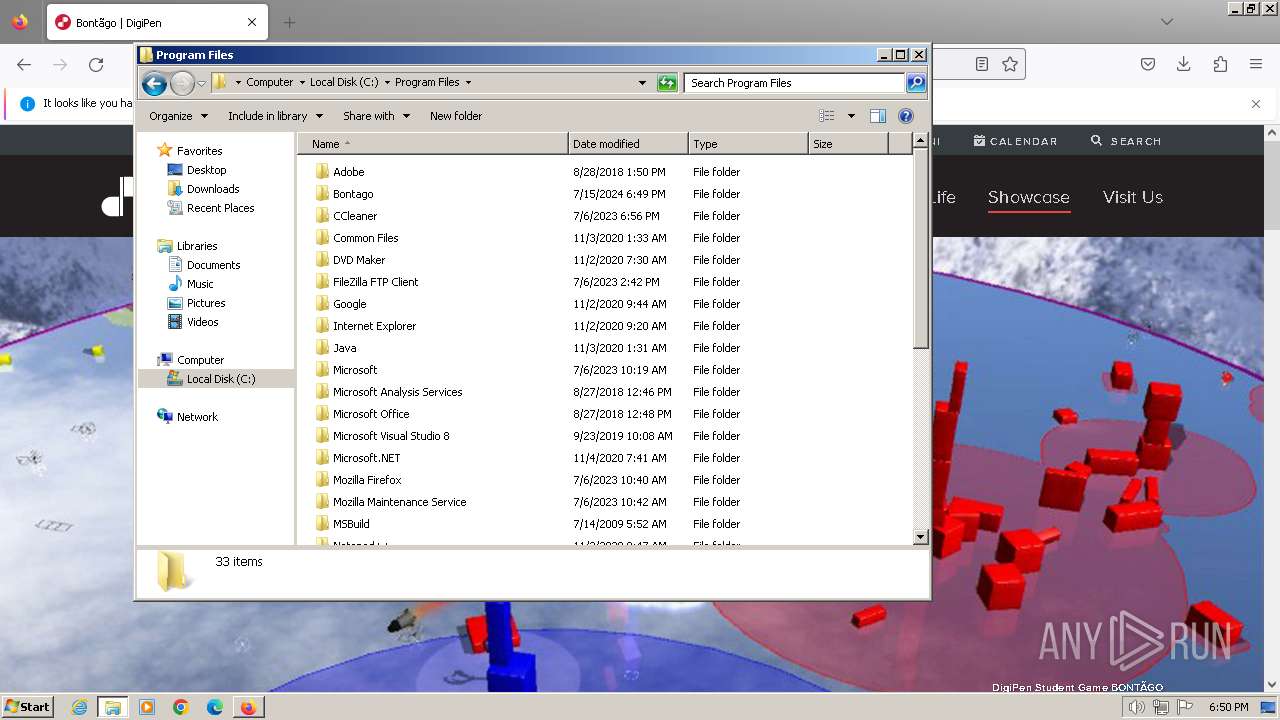Click the file list scroll up arrow
1280x720 pixels.
921,142
